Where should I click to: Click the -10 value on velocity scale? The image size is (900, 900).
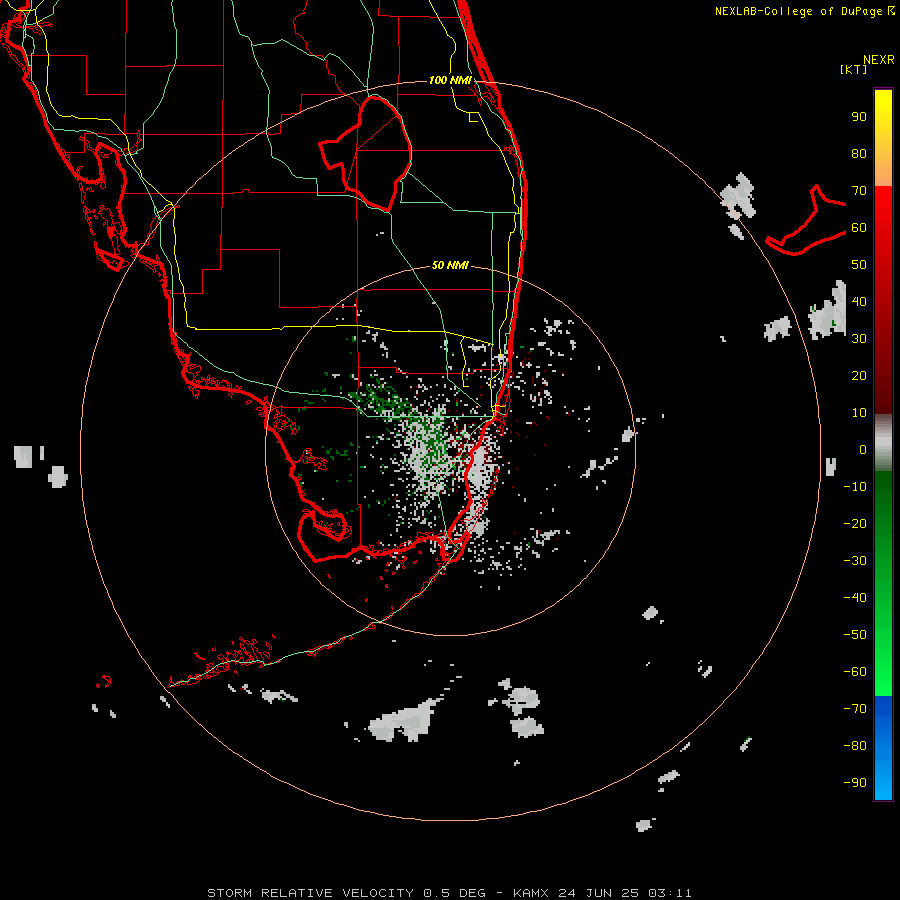(855, 487)
